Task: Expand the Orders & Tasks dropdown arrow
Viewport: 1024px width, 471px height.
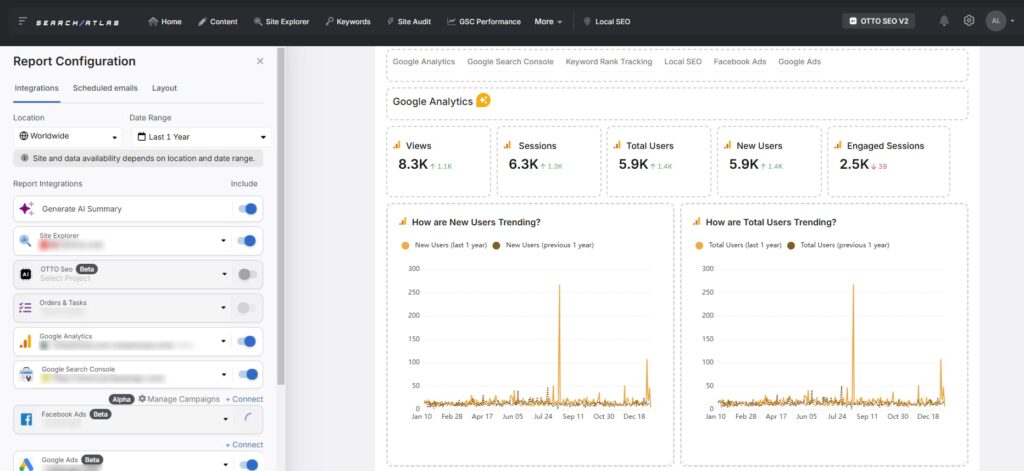Action: click(x=224, y=308)
